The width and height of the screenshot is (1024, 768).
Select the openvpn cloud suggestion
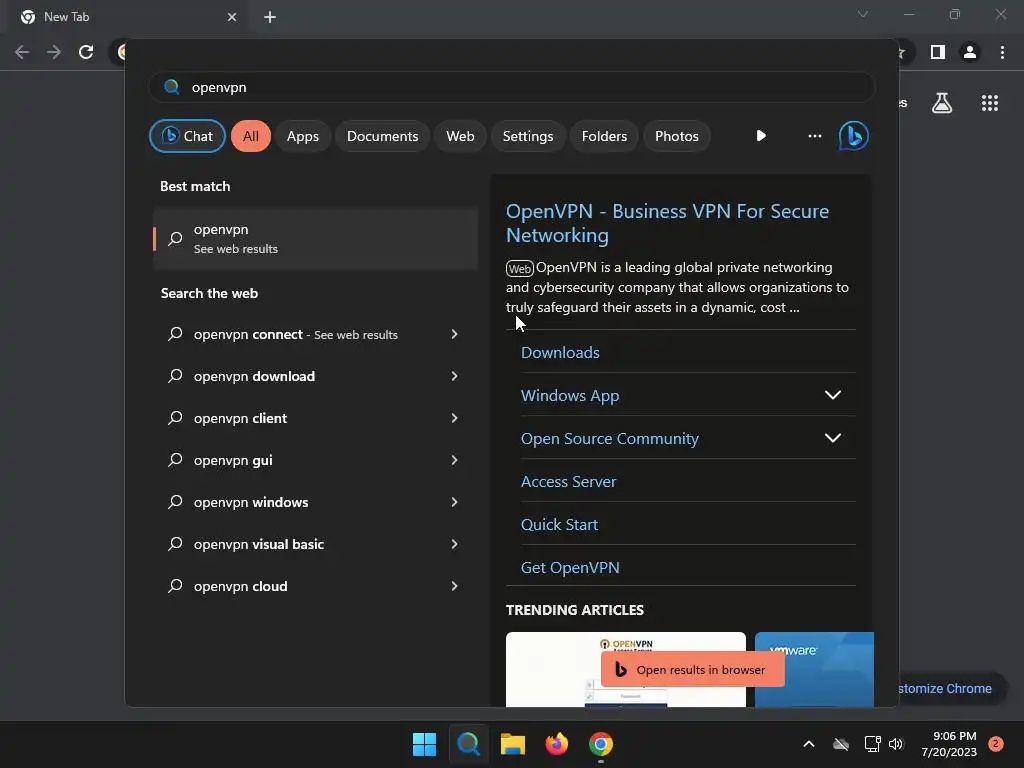pos(240,586)
